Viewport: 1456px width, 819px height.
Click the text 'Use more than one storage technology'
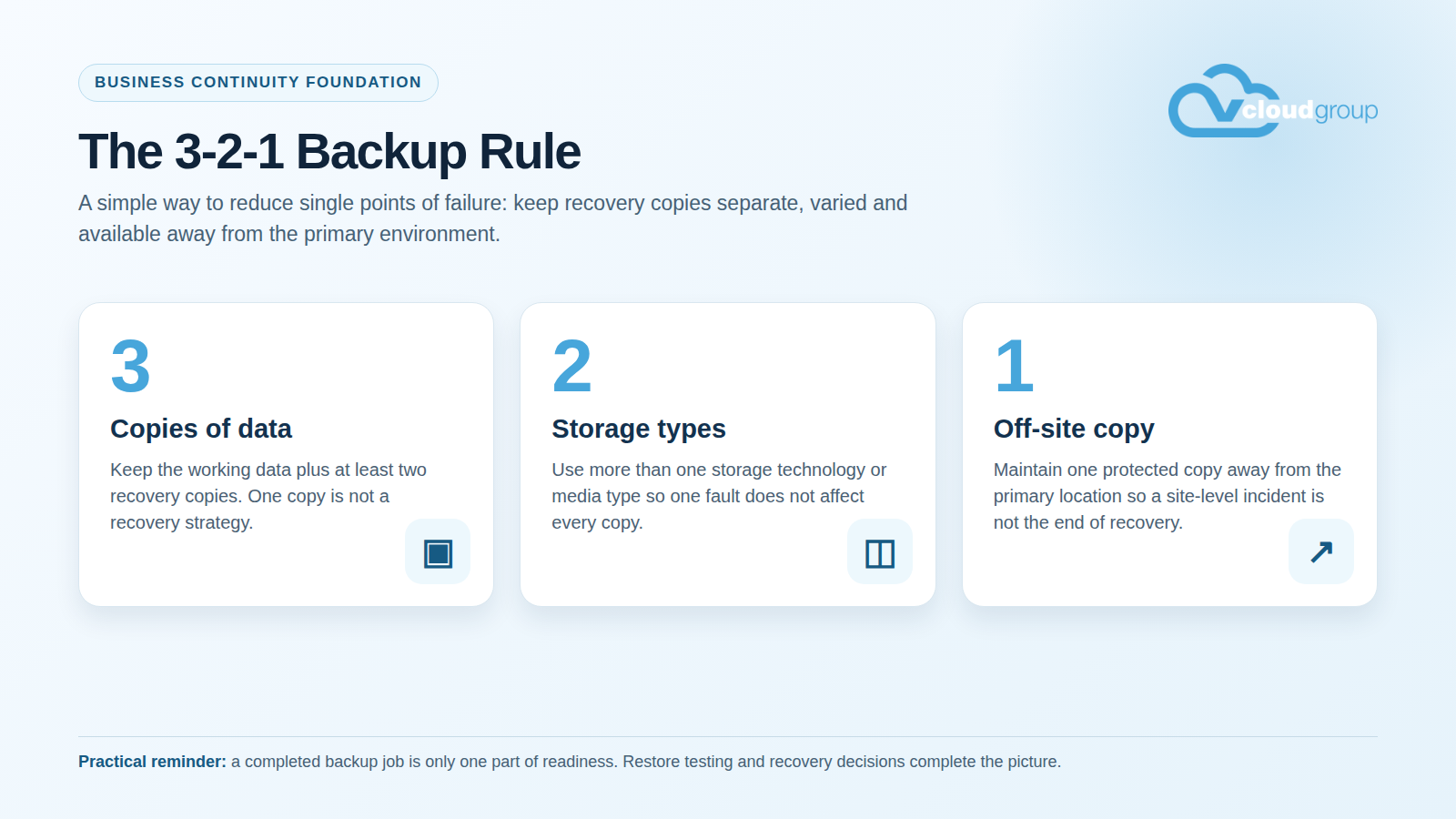pyautogui.click(x=709, y=470)
